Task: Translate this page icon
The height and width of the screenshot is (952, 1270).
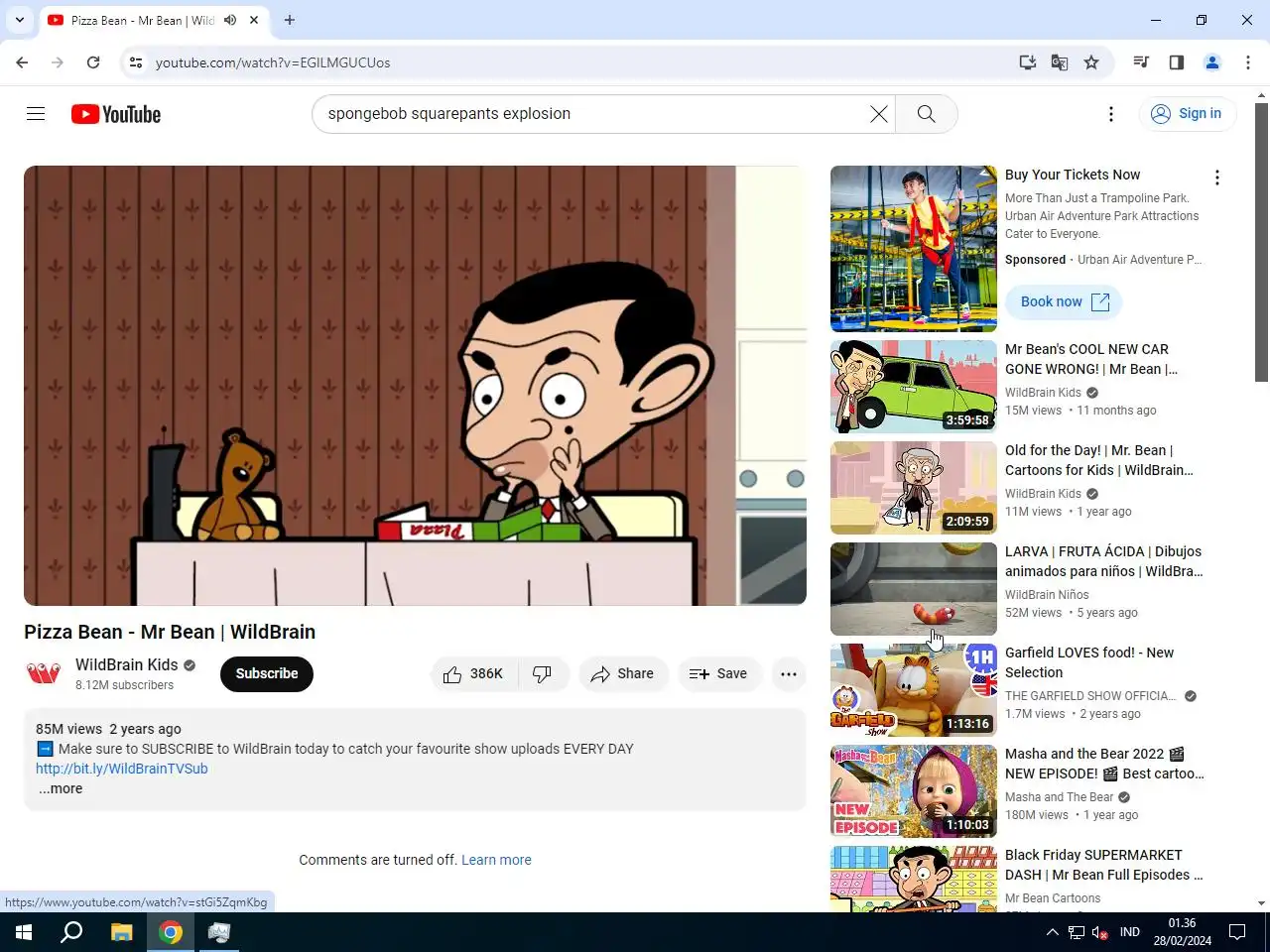Action: tap(1060, 62)
